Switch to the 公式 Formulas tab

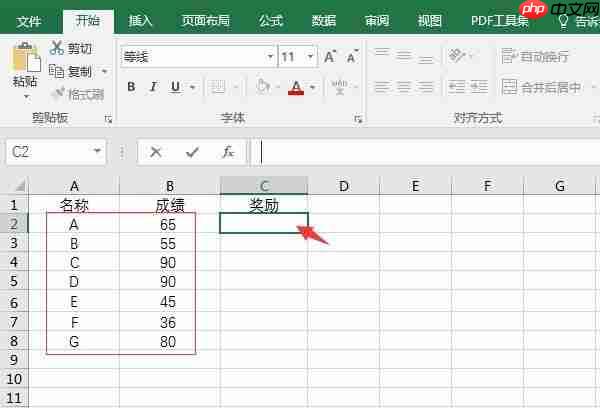[271, 21]
